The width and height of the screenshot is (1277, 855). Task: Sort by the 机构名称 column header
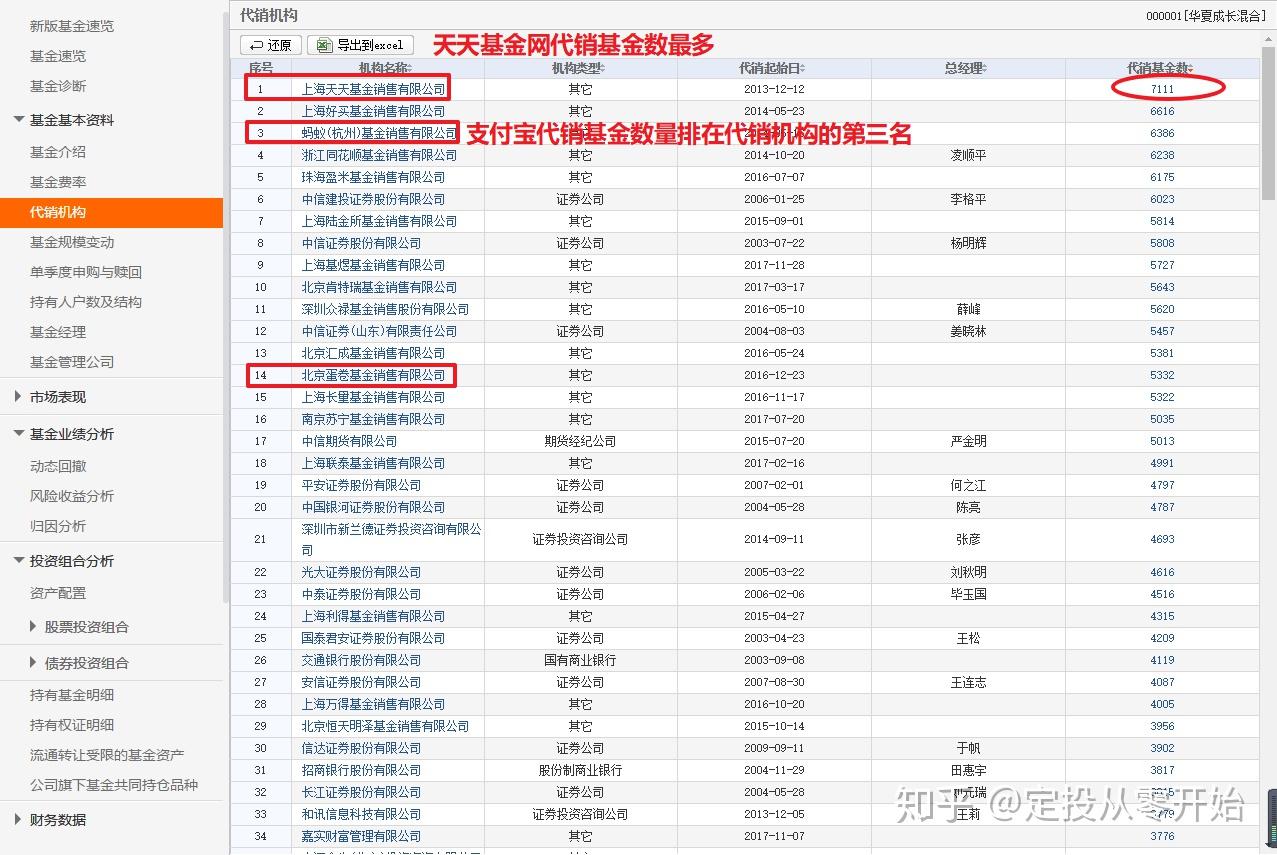pyautogui.click(x=385, y=68)
